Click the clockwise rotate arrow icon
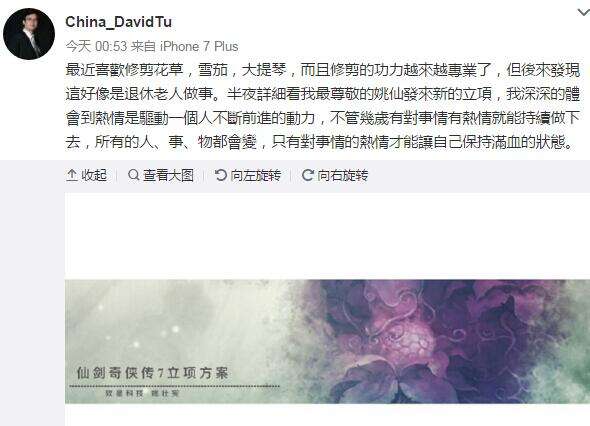Image resolution: width=590 pixels, height=426 pixels. pos(307,175)
